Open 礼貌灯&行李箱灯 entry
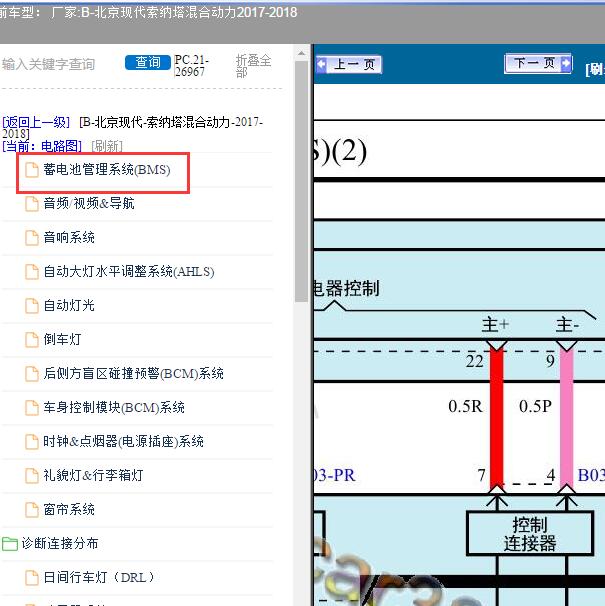 93,475
